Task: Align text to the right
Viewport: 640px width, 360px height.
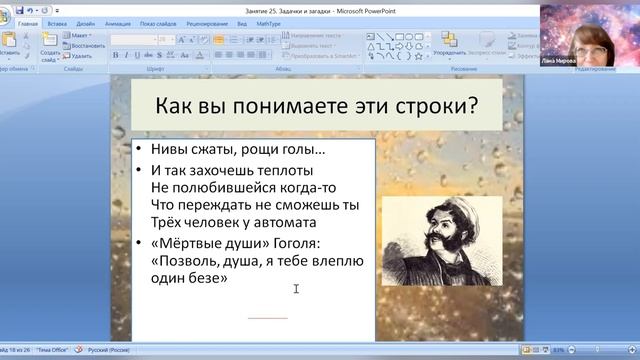Action: click(x=240, y=55)
